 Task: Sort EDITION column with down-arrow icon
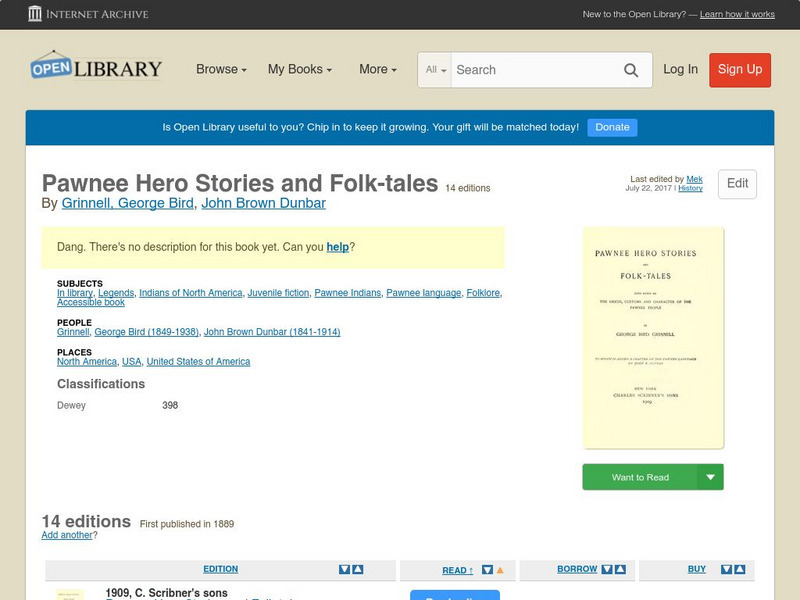click(344, 569)
